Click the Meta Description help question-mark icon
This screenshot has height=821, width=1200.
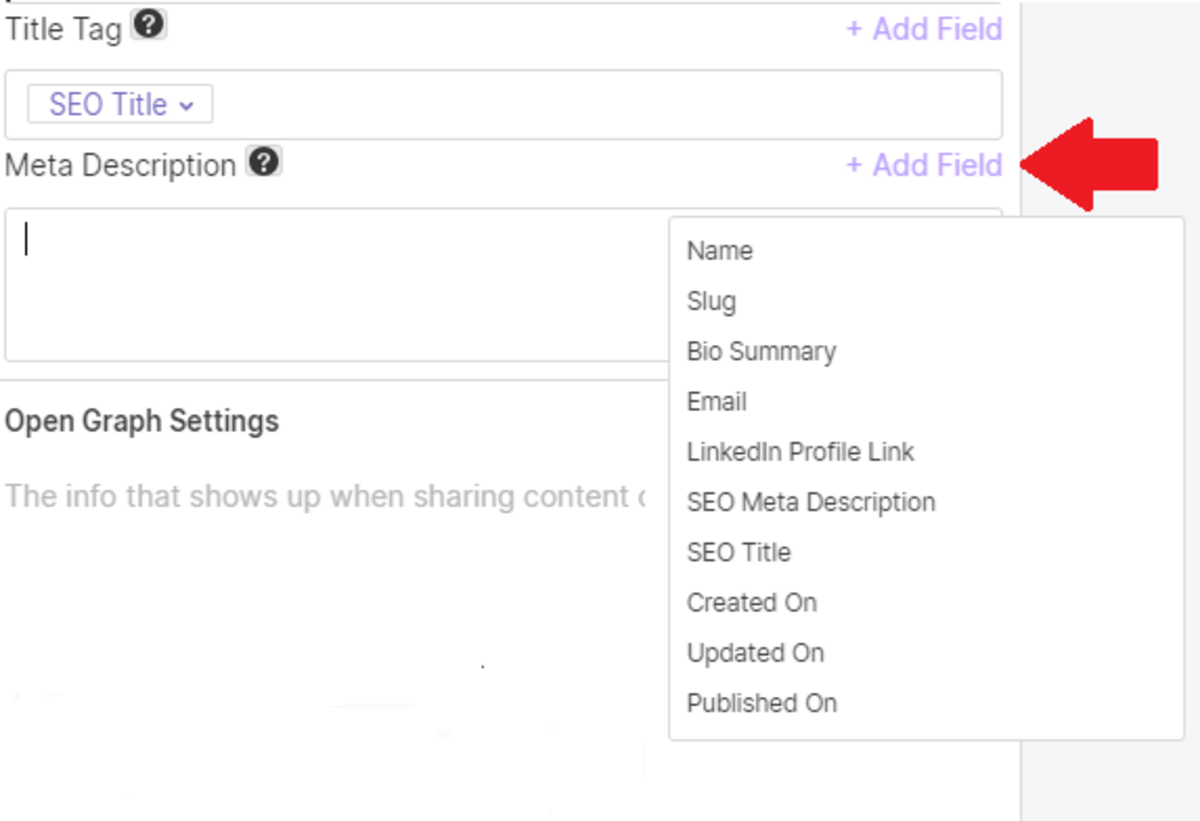click(x=264, y=159)
